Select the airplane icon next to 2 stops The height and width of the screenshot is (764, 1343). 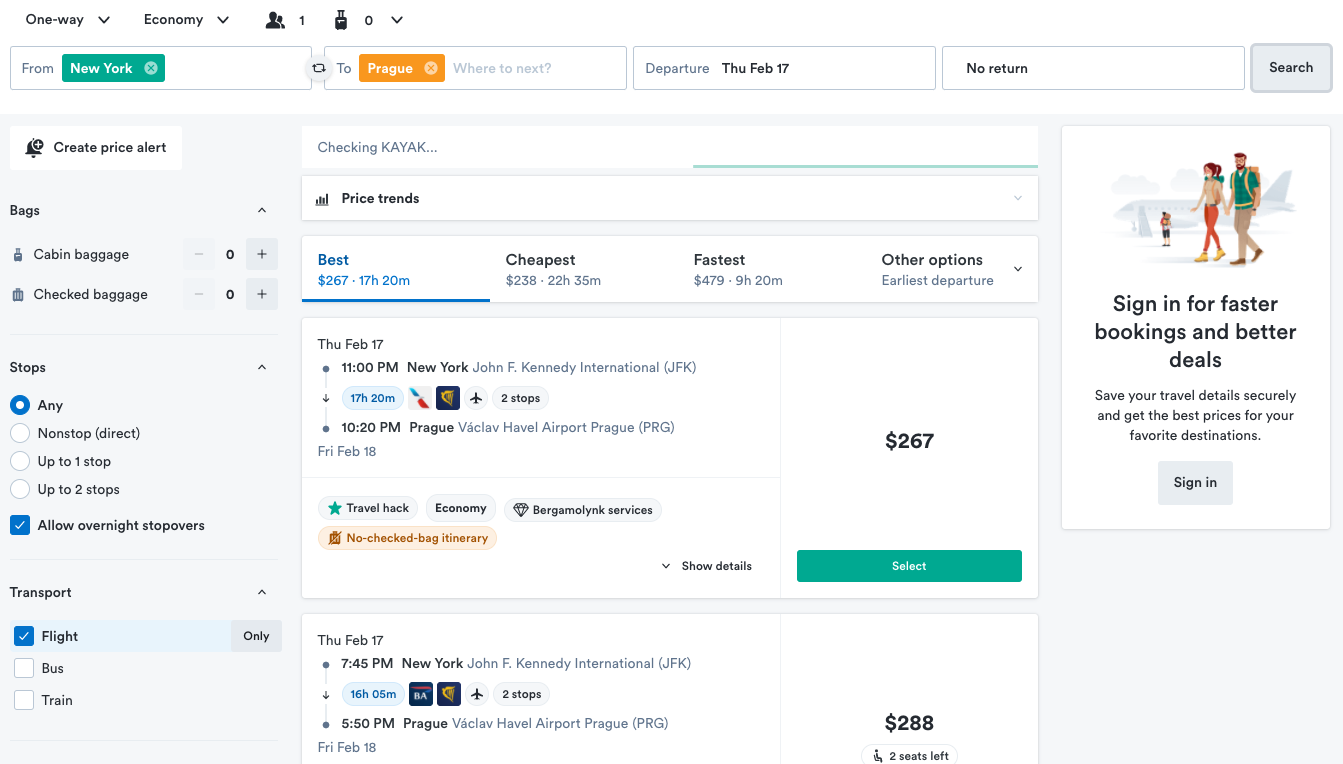click(x=476, y=397)
